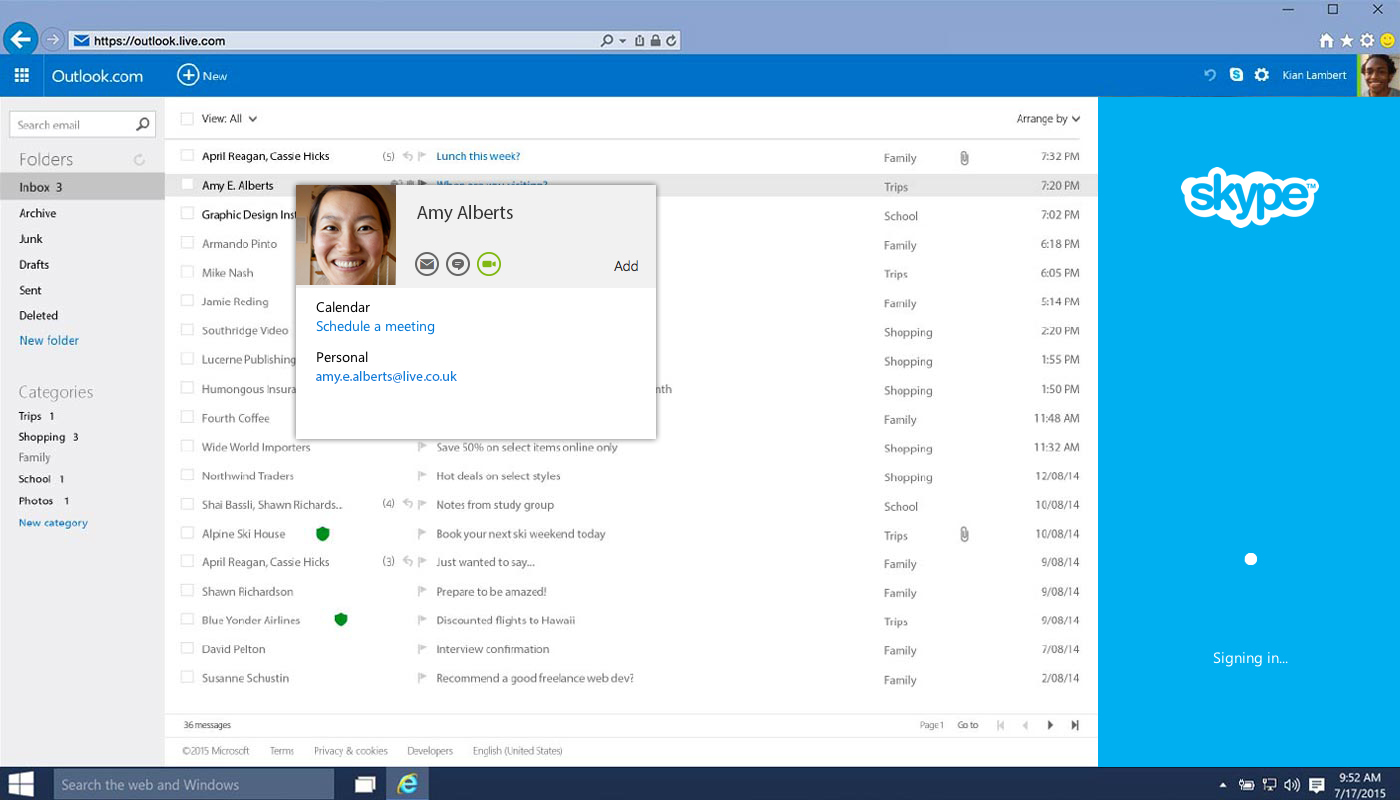Screen dimensions: 1400x800
Task: Click attachment paperclip on Alpine Ski House row
Action: click(964, 534)
